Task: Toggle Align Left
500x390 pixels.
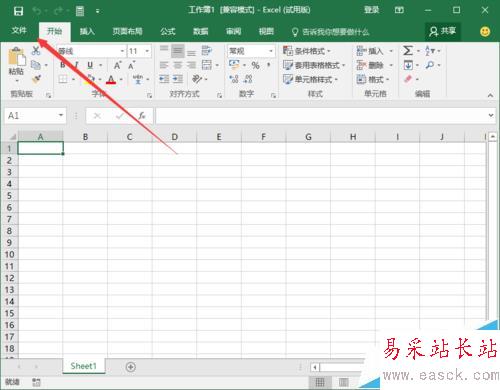Action: pyautogui.click(x=164, y=65)
